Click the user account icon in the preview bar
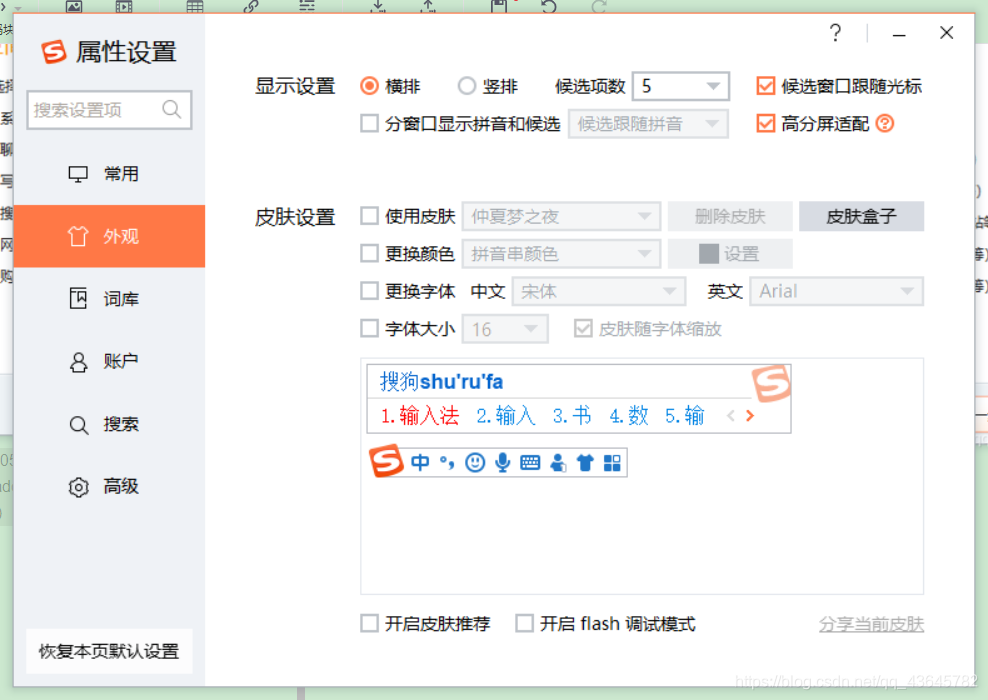988x700 pixels. click(x=558, y=463)
